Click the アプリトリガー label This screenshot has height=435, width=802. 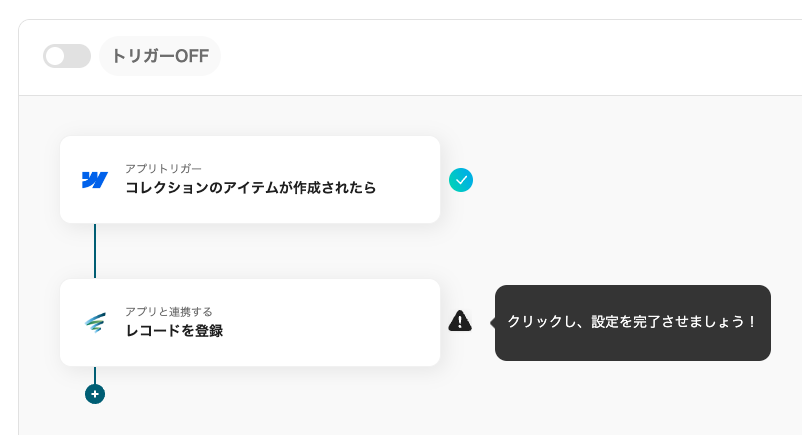tap(164, 168)
